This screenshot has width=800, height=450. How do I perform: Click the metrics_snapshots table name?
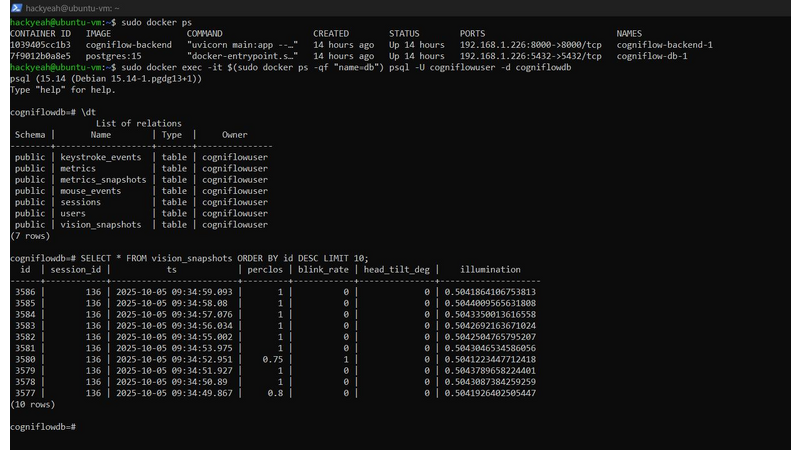pos(103,180)
